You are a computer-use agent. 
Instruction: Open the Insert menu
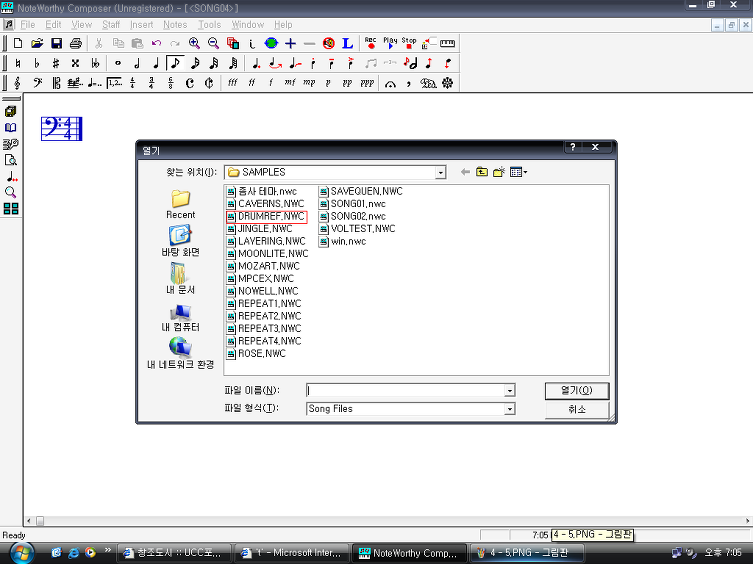point(141,25)
